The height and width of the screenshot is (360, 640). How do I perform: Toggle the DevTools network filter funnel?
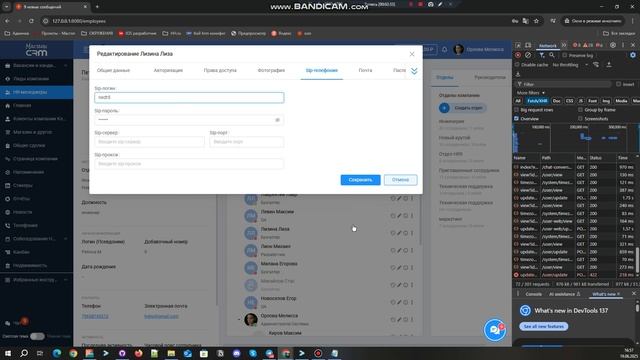point(542,55)
